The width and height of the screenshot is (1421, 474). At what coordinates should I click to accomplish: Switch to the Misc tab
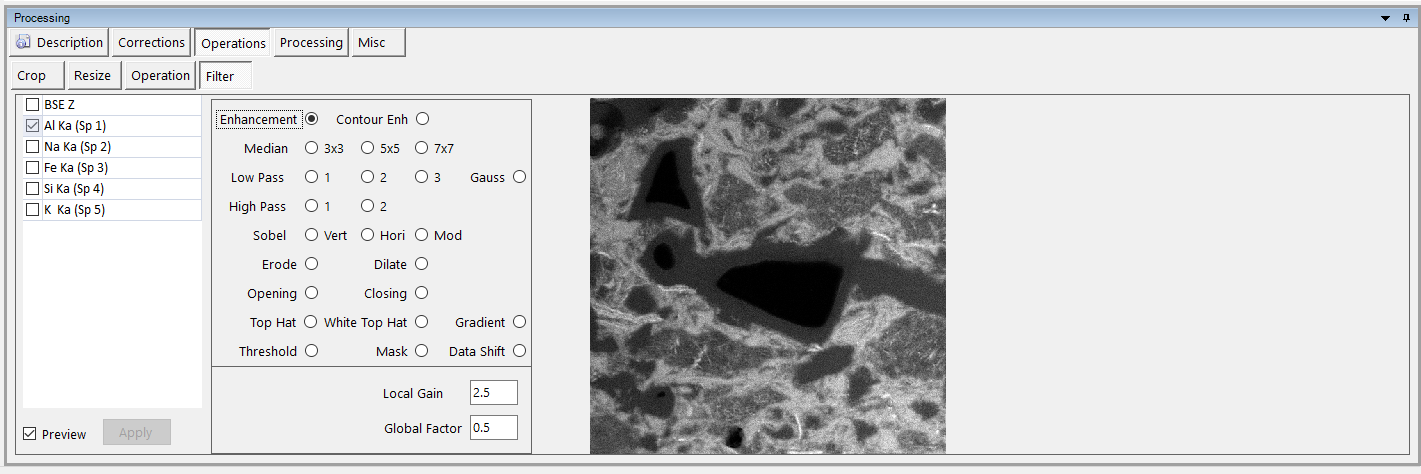[x=378, y=43]
